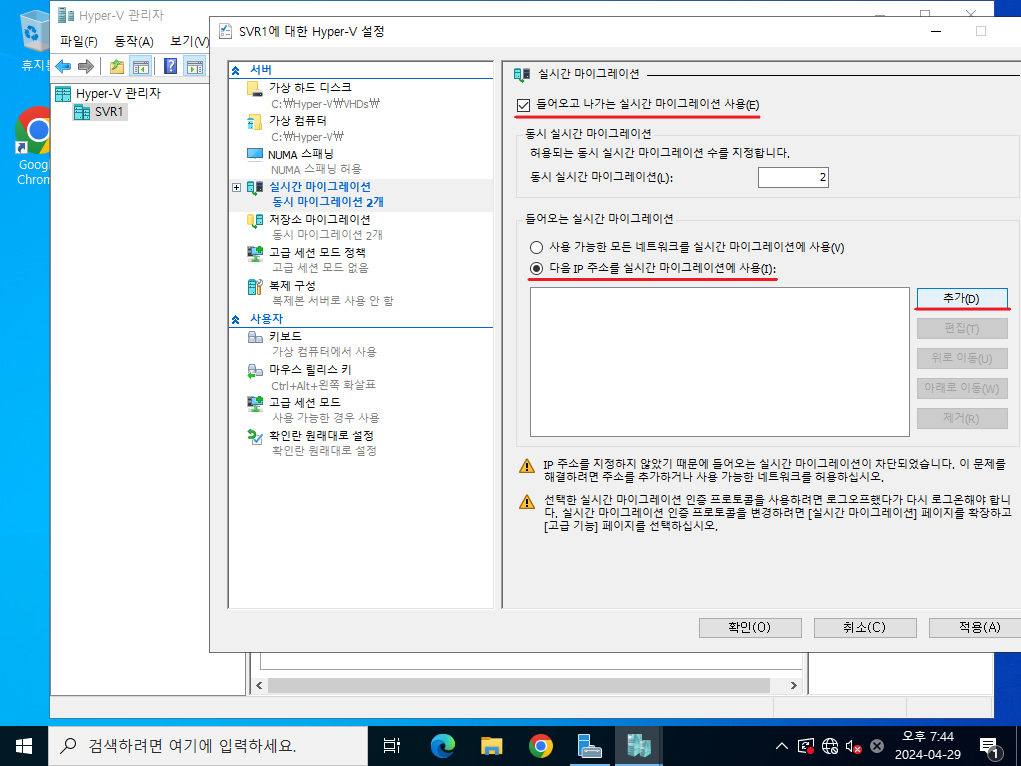1021x766 pixels.
Task: Open the 파일(F) menu
Action: (78, 42)
